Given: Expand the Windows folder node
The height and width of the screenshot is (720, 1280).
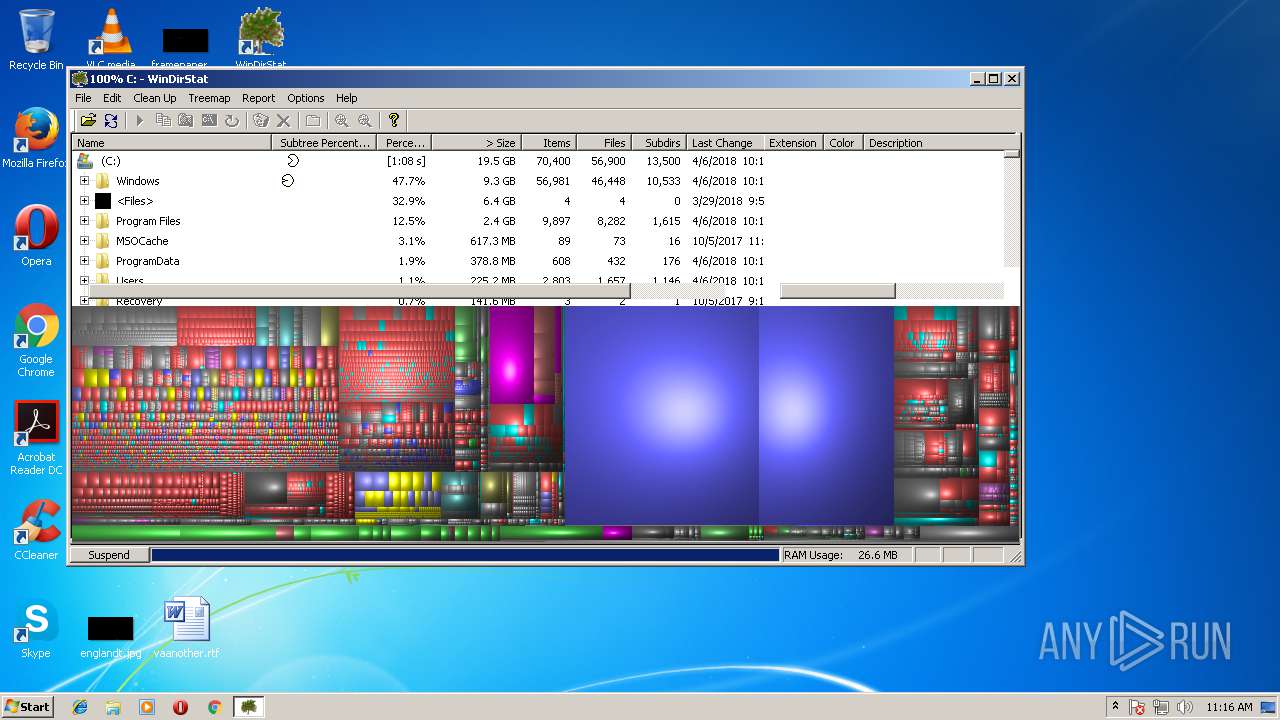Looking at the screenshot, I should (x=84, y=181).
